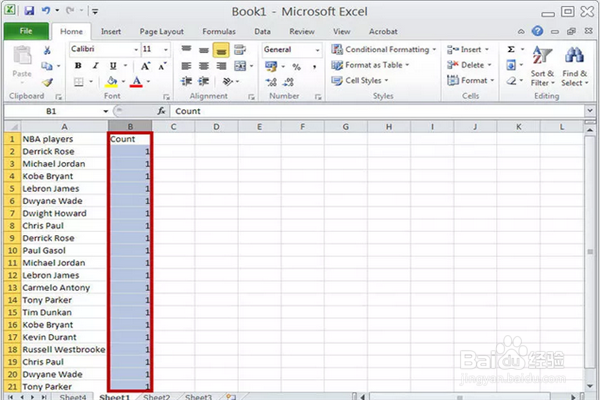The height and width of the screenshot is (400, 600).
Task: Select Middle Align icon
Action: [204, 50]
